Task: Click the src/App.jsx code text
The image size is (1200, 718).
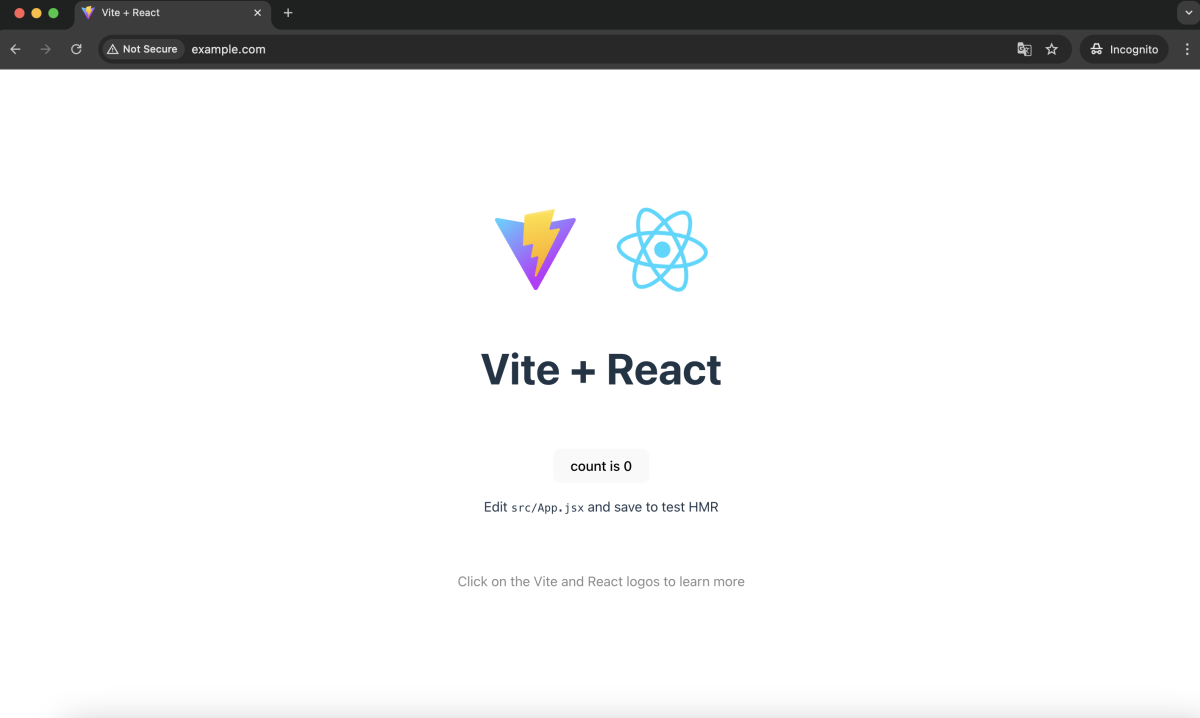Action: (547, 508)
